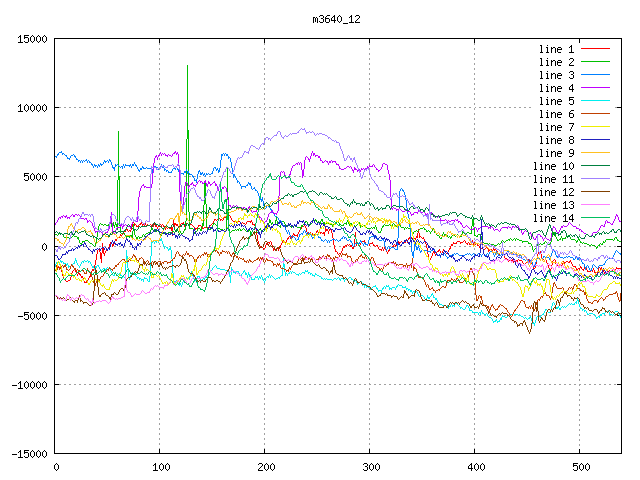Click the line sample next to "line 5"
Image resolution: width=640 pixels, height=480 pixels.
coord(595,101)
